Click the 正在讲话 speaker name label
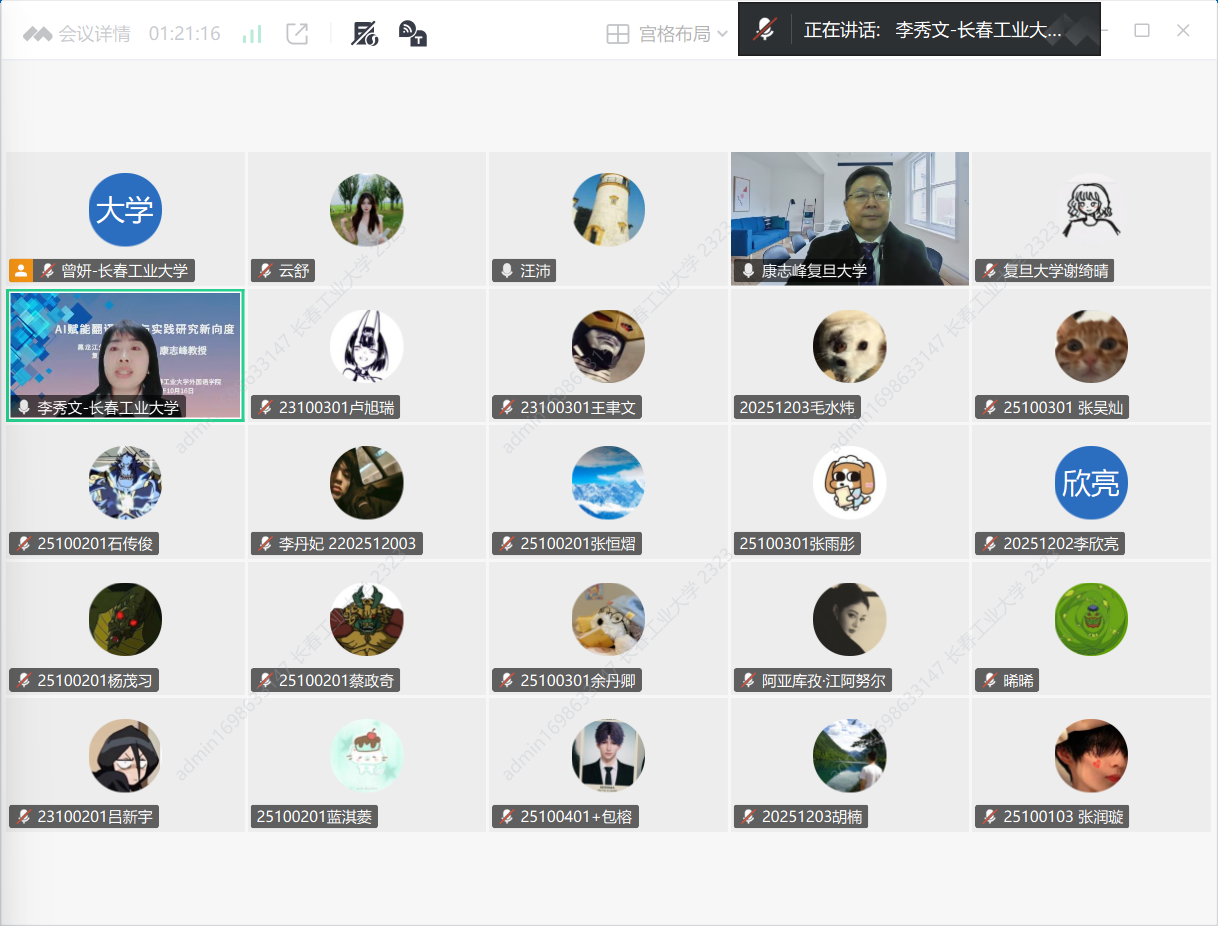Screen dimensions: 1218x926 click(932, 30)
